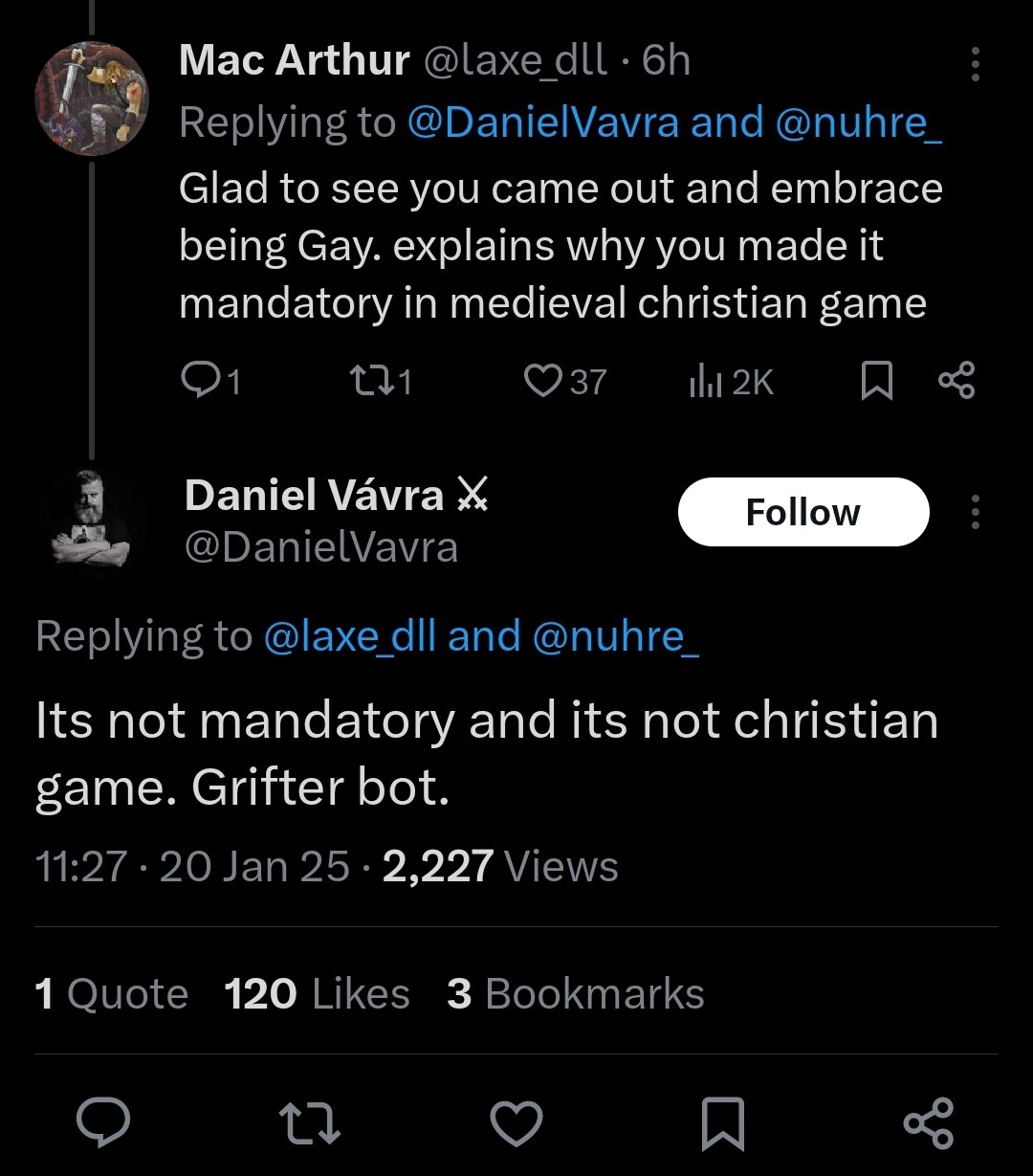View the 120 Likes list
The height and width of the screenshot is (1176, 1033).
pos(317,994)
